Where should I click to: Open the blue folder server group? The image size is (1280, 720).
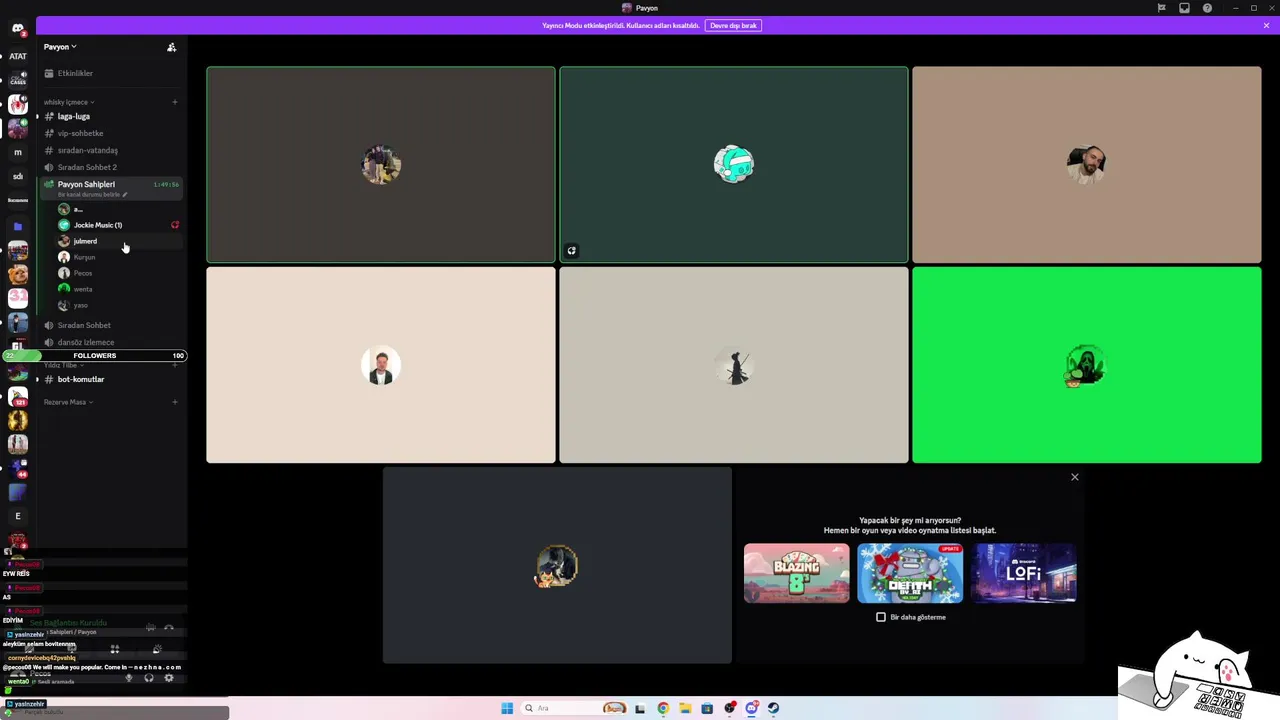pos(17,226)
